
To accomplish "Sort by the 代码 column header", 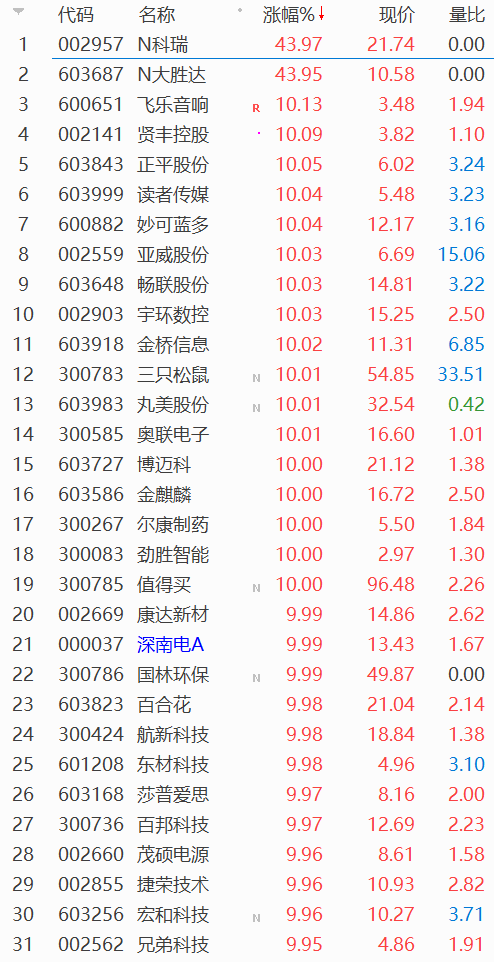I will point(76,15).
